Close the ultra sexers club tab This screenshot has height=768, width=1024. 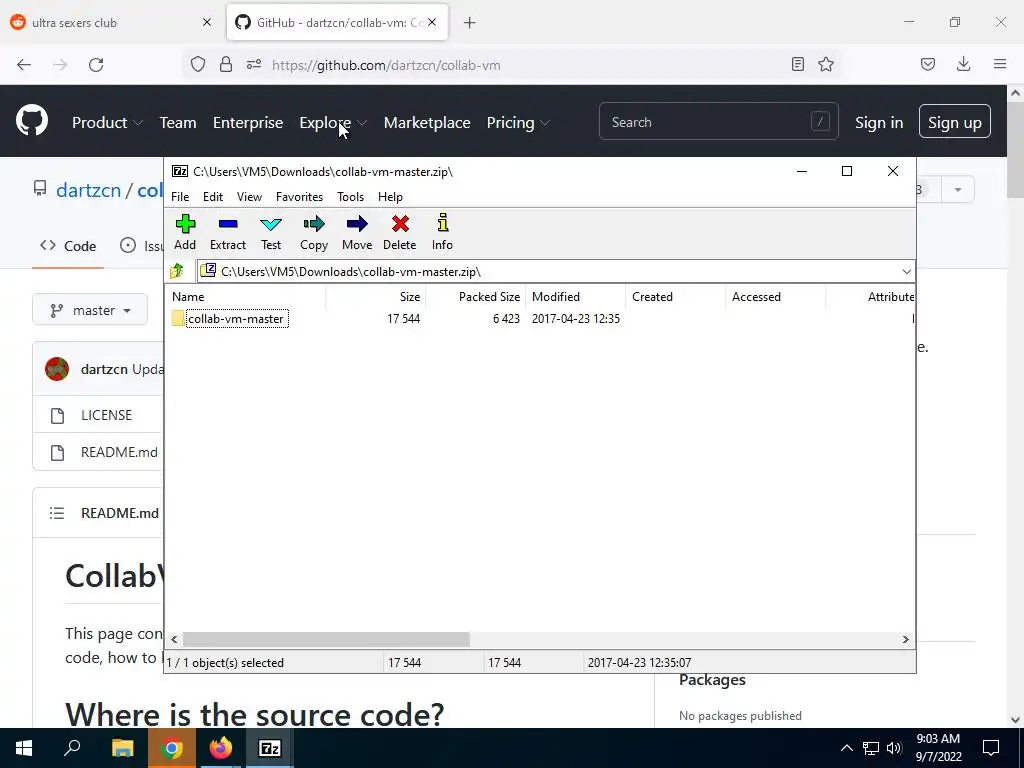[207, 22]
